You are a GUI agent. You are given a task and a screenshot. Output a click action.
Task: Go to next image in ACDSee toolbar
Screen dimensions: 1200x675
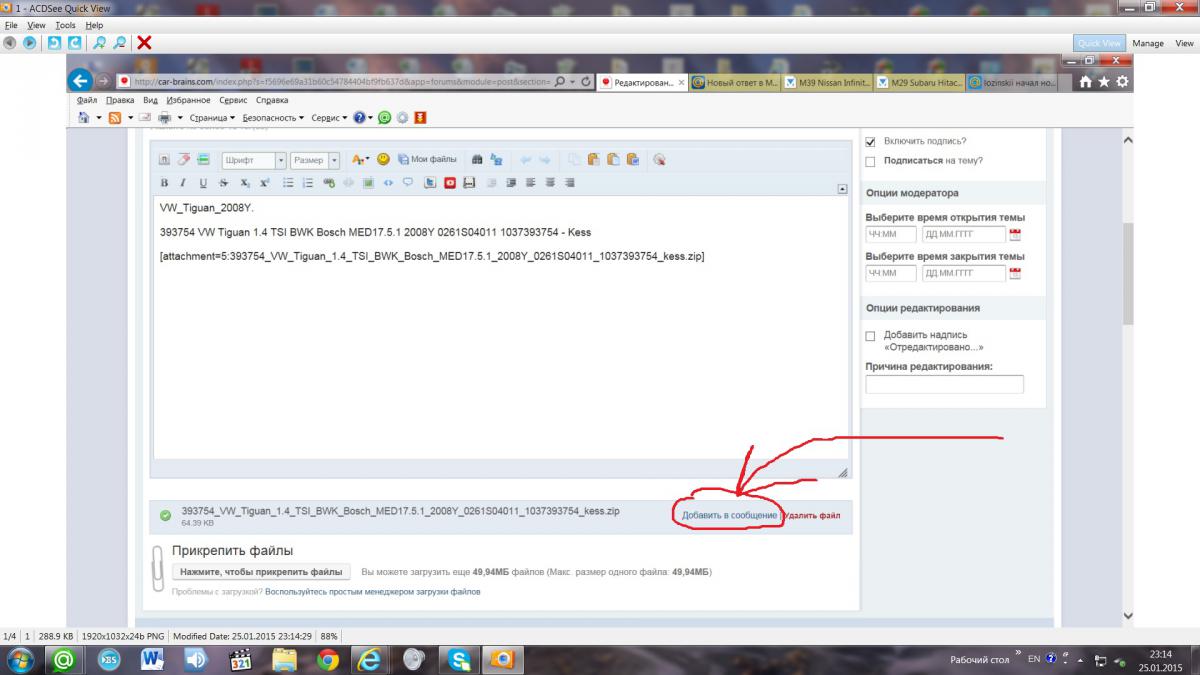(29, 42)
